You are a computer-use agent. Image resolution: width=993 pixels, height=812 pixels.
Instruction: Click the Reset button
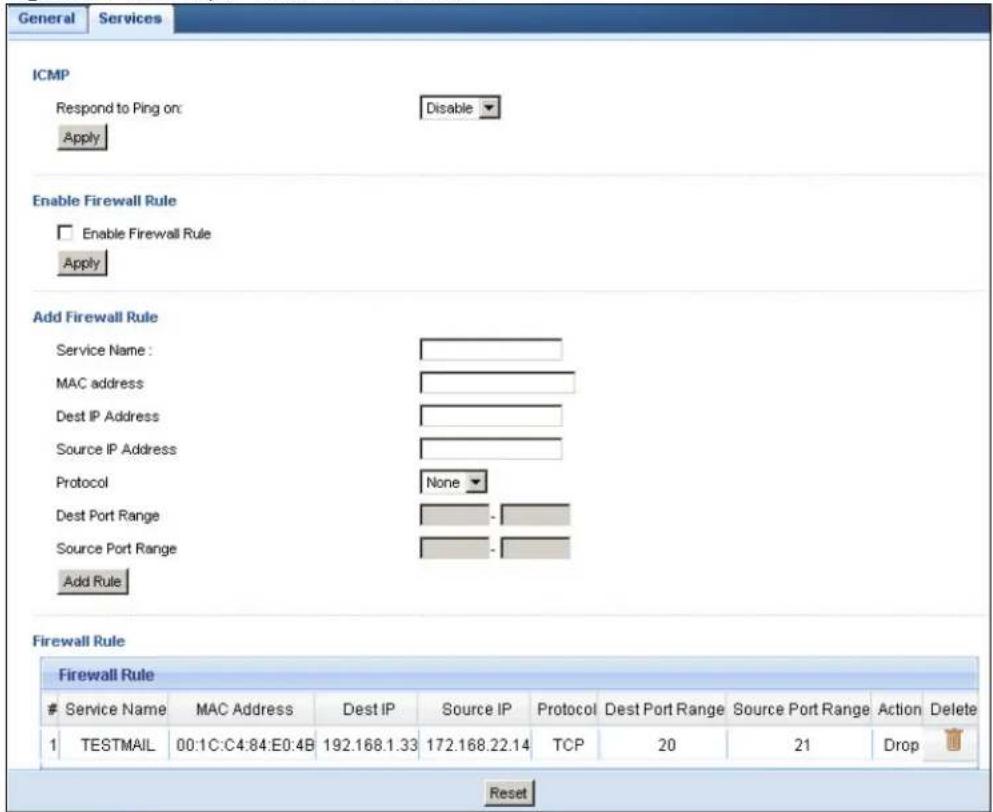pos(508,793)
